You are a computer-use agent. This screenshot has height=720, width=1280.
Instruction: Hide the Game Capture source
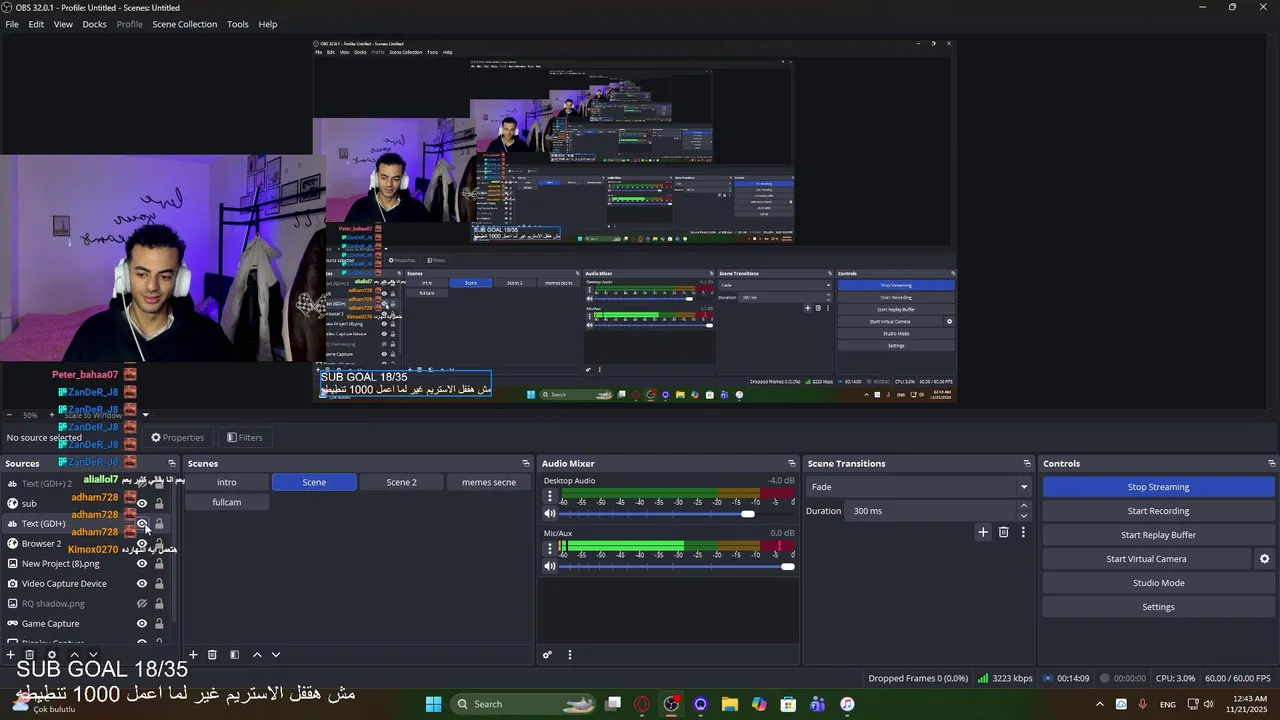coord(142,623)
